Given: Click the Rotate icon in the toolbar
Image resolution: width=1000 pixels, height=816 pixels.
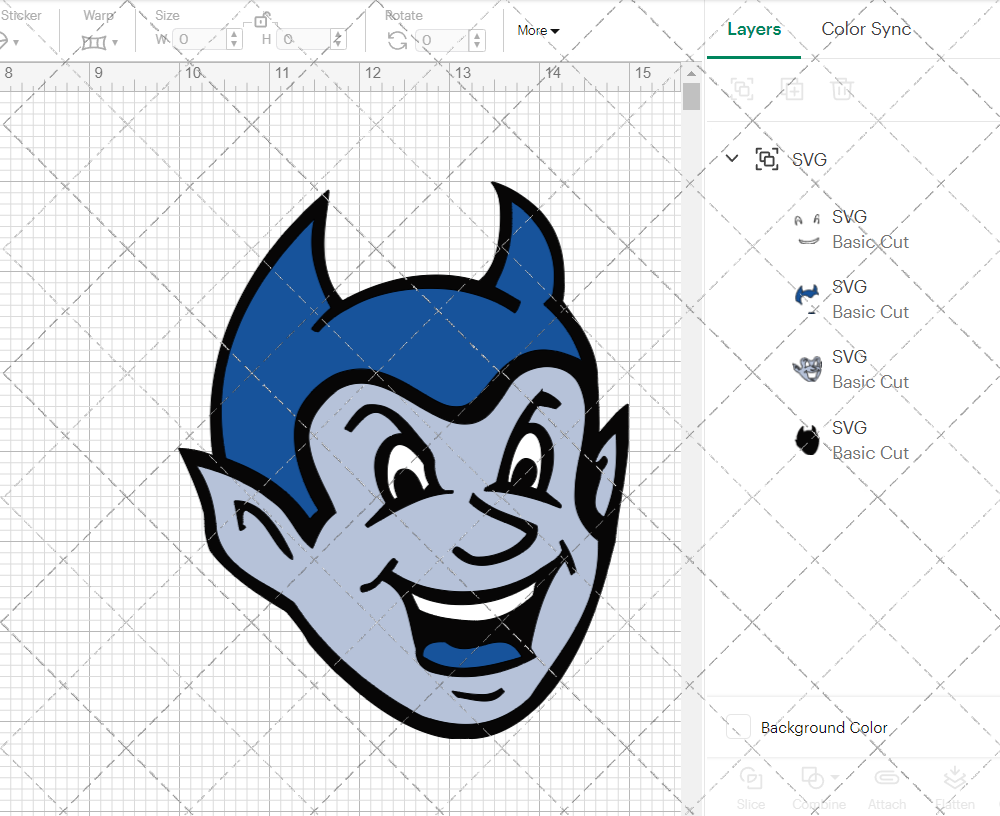Looking at the screenshot, I should [x=396, y=40].
